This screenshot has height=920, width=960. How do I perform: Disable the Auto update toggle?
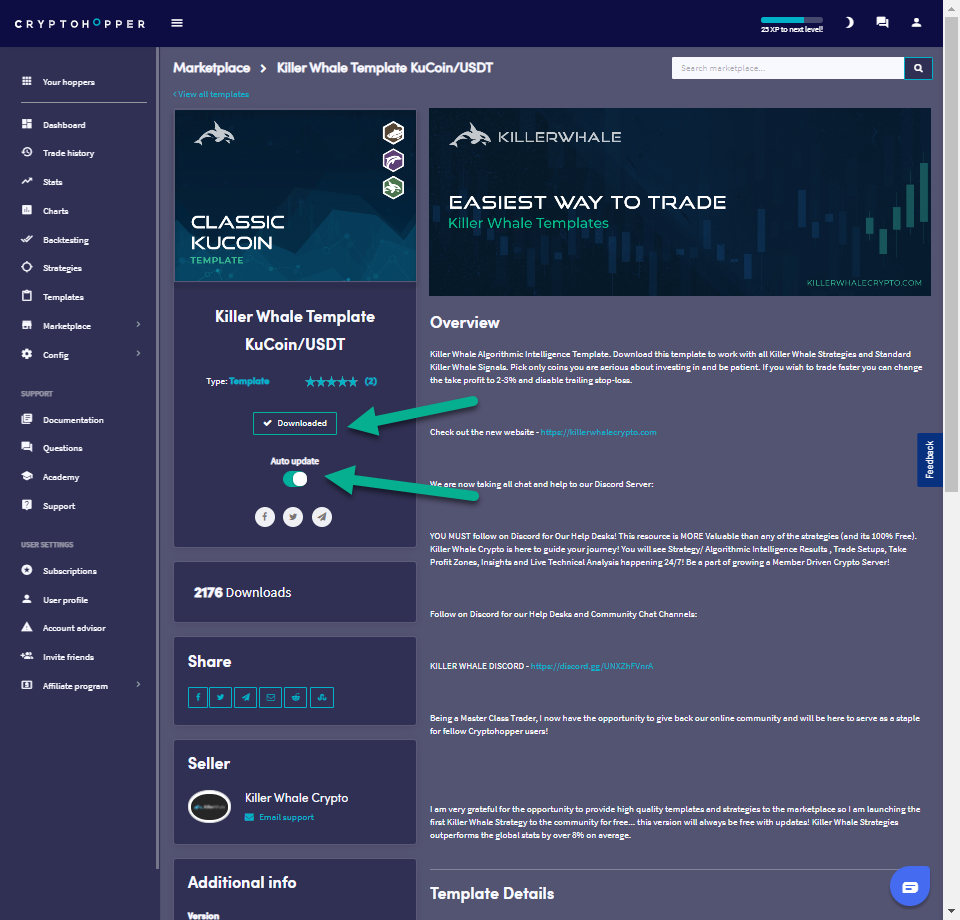click(x=295, y=479)
